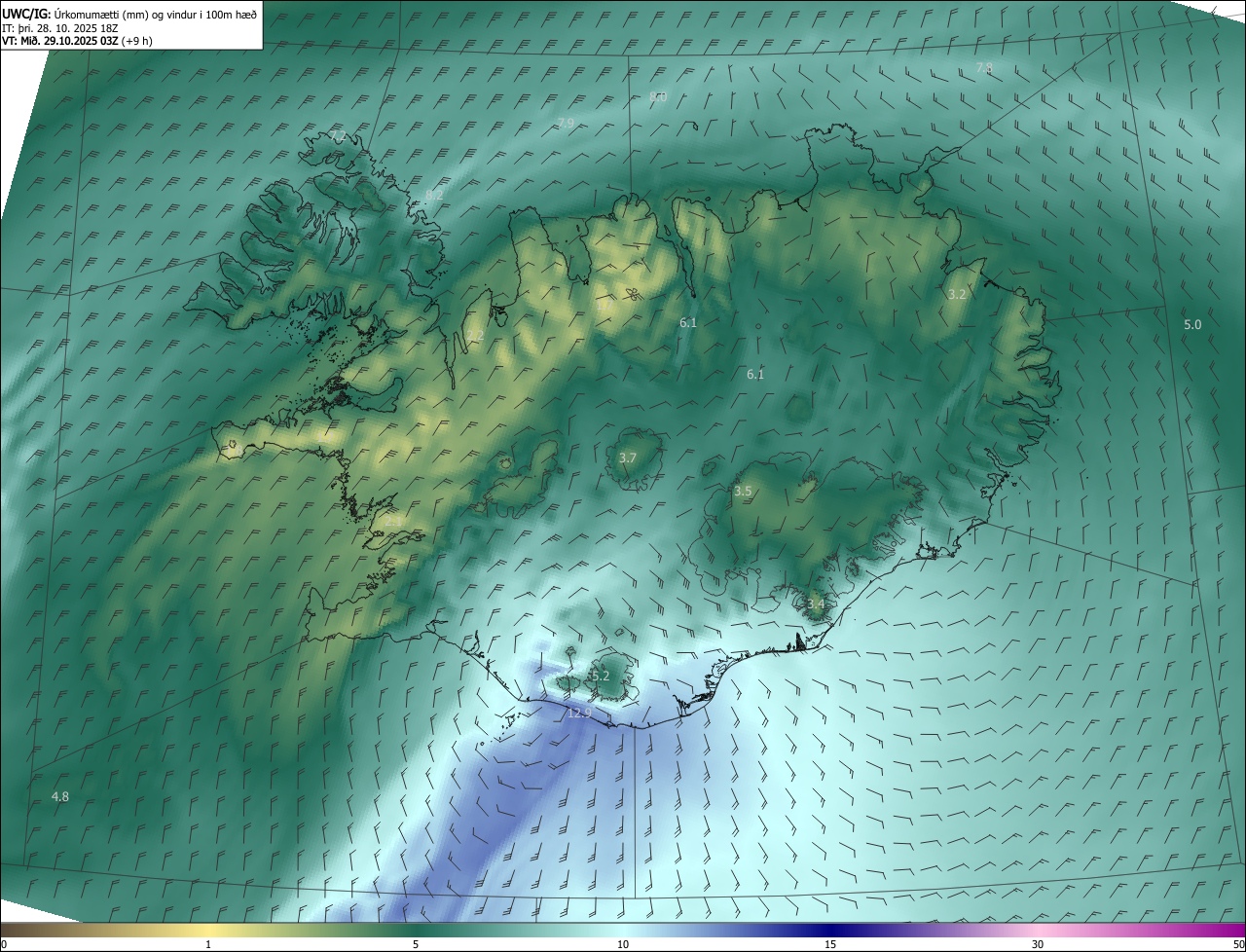Click the dark blue colorbar segment above 15
Screen dimensions: 1246x952
tap(830, 929)
